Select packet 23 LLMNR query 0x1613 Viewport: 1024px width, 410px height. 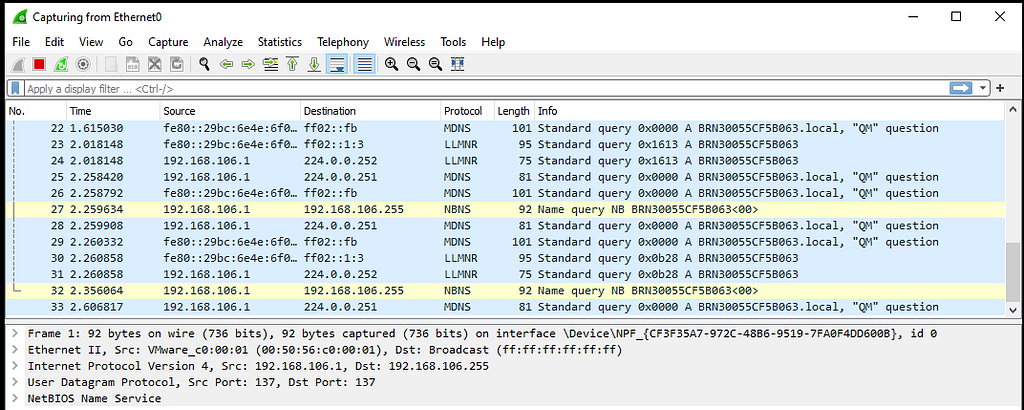(506, 144)
